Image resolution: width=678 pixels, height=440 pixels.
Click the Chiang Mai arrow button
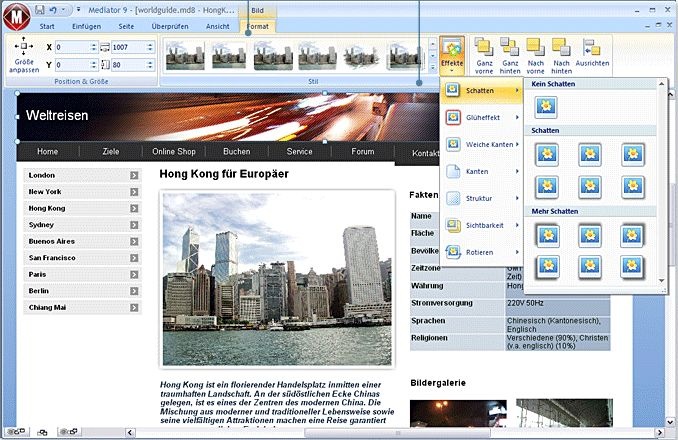tap(134, 308)
